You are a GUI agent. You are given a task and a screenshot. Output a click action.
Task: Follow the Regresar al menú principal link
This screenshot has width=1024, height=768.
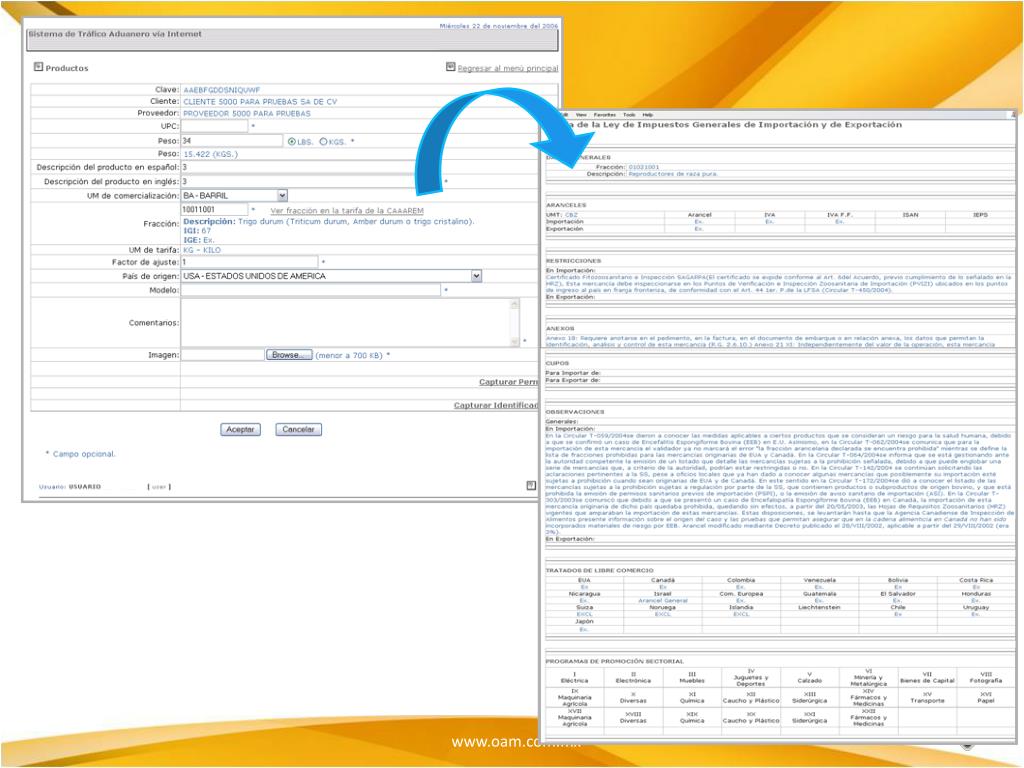(507, 68)
